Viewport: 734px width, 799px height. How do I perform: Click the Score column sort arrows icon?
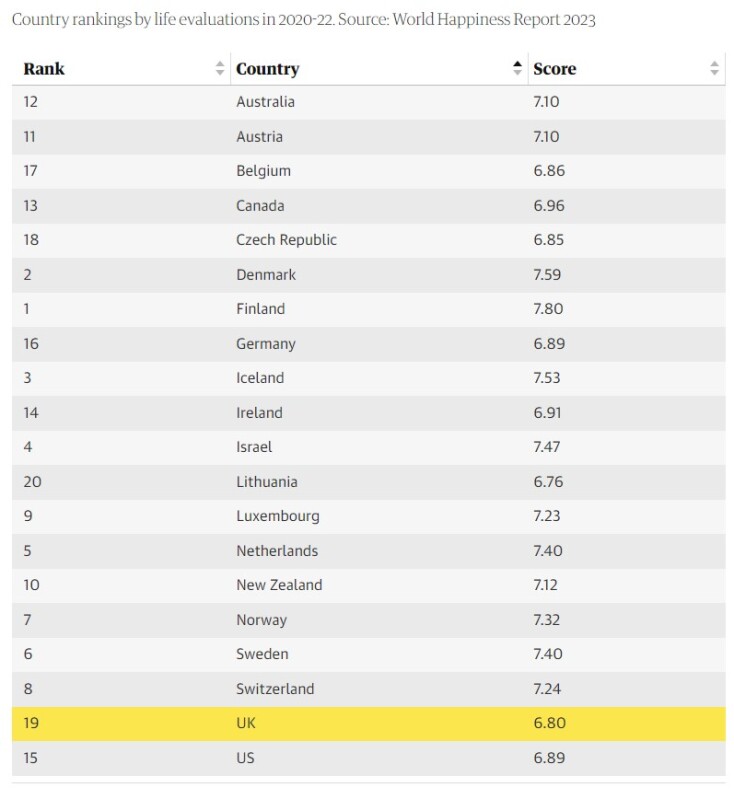(x=714, y=69)
